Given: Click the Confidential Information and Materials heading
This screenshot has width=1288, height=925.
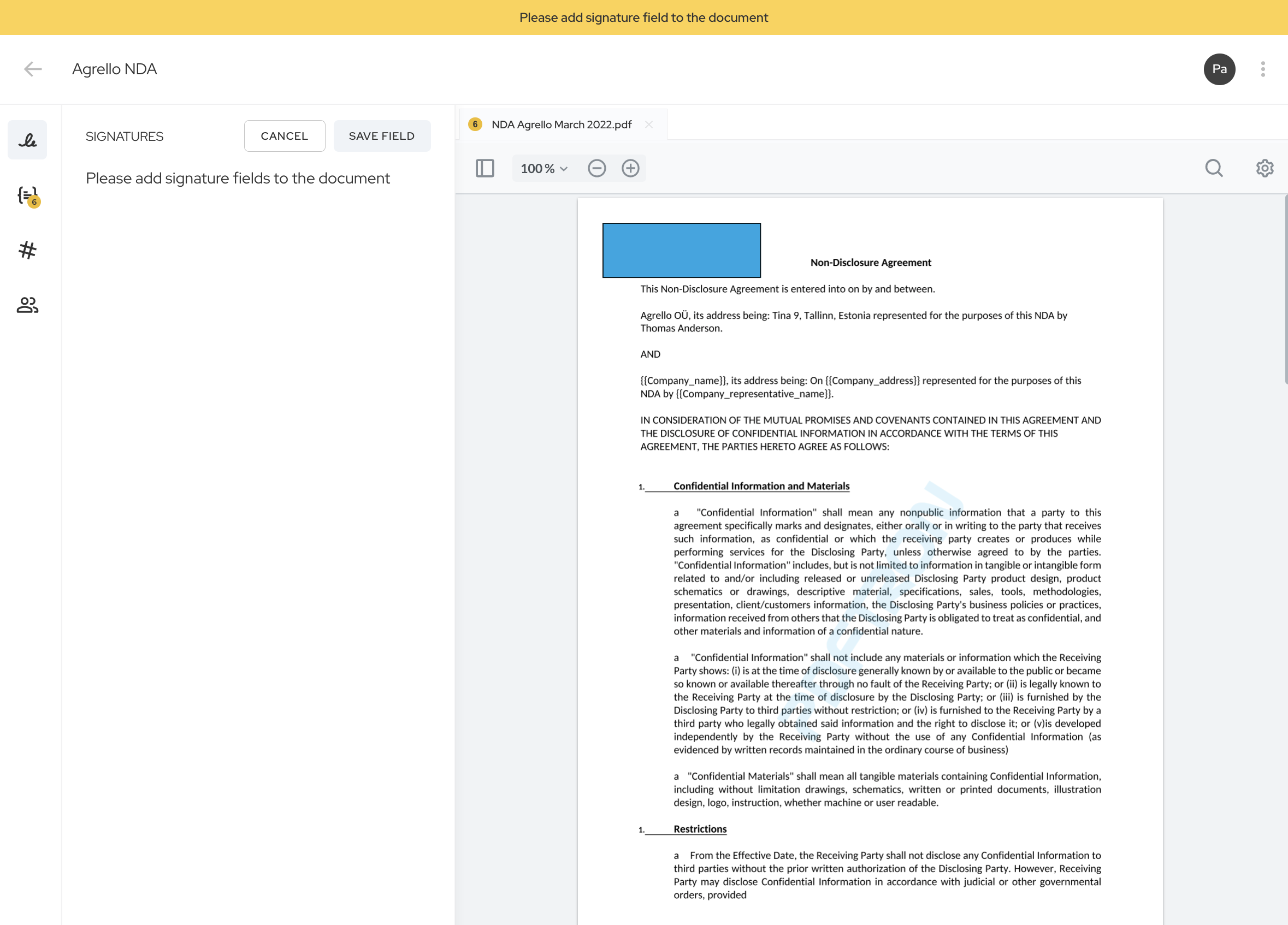Looking at the screenshot, I should (x=761, y=486).
